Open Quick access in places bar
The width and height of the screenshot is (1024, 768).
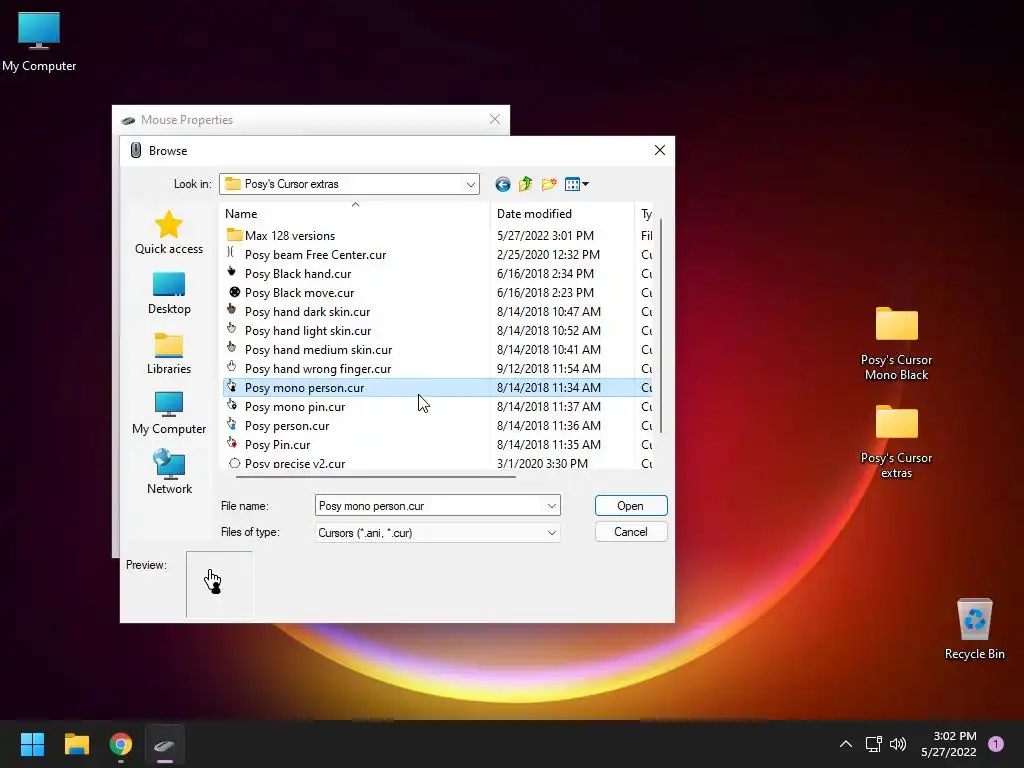tap(168, 232)
